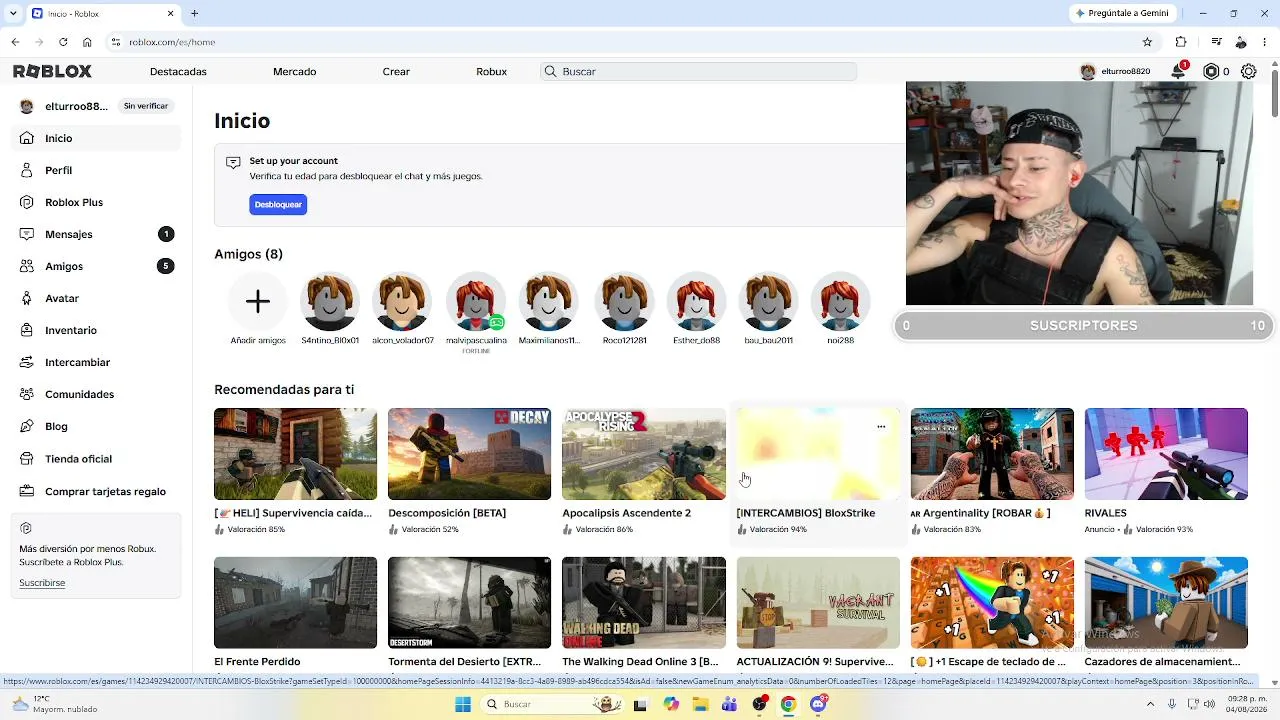Open the Walking Dead Online 3 thumbnail
Viewport: 1280px width, 720px height.
click(x=644, y=603)
